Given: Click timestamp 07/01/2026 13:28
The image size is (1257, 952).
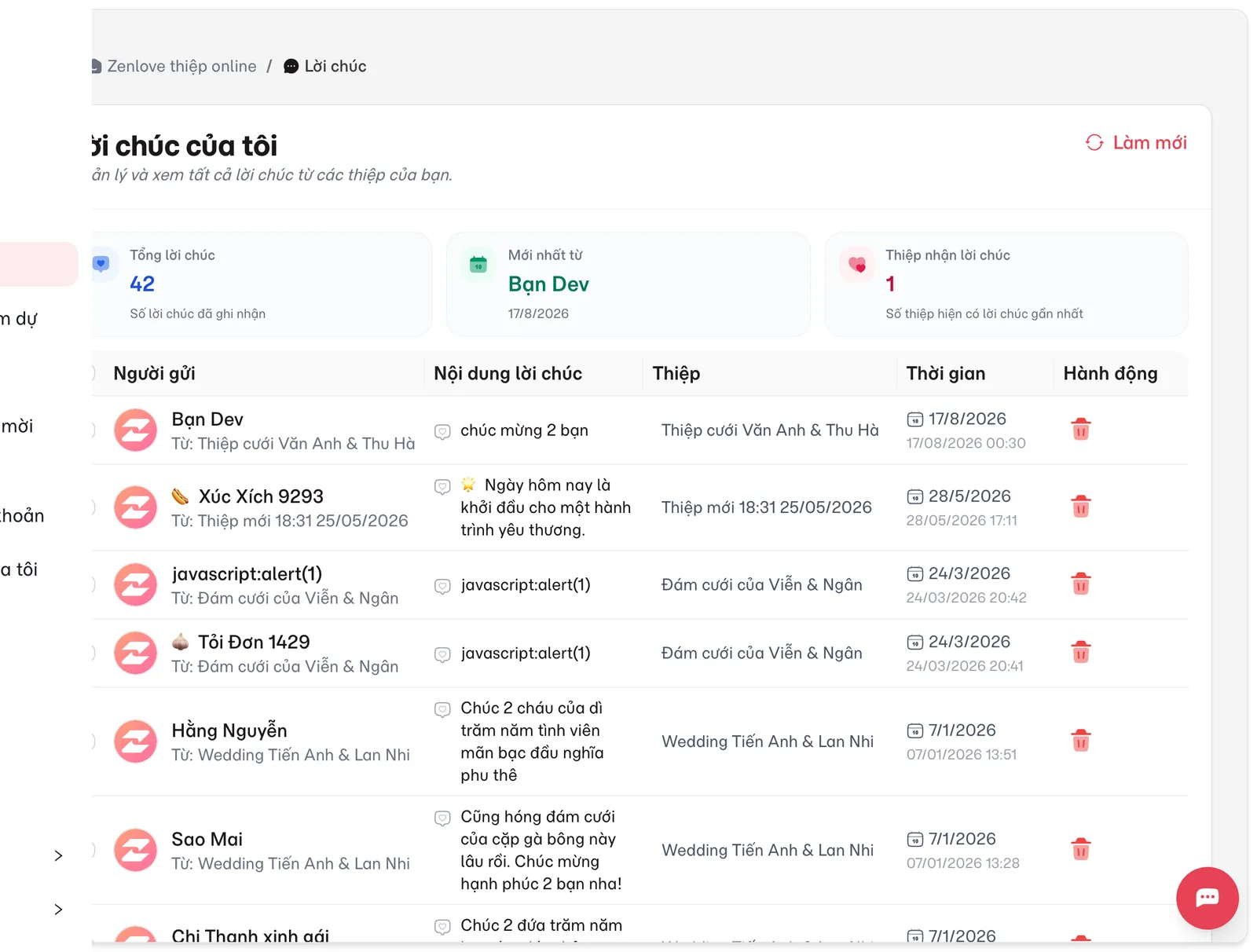Looking at the screenshot, I should (962, 862).
